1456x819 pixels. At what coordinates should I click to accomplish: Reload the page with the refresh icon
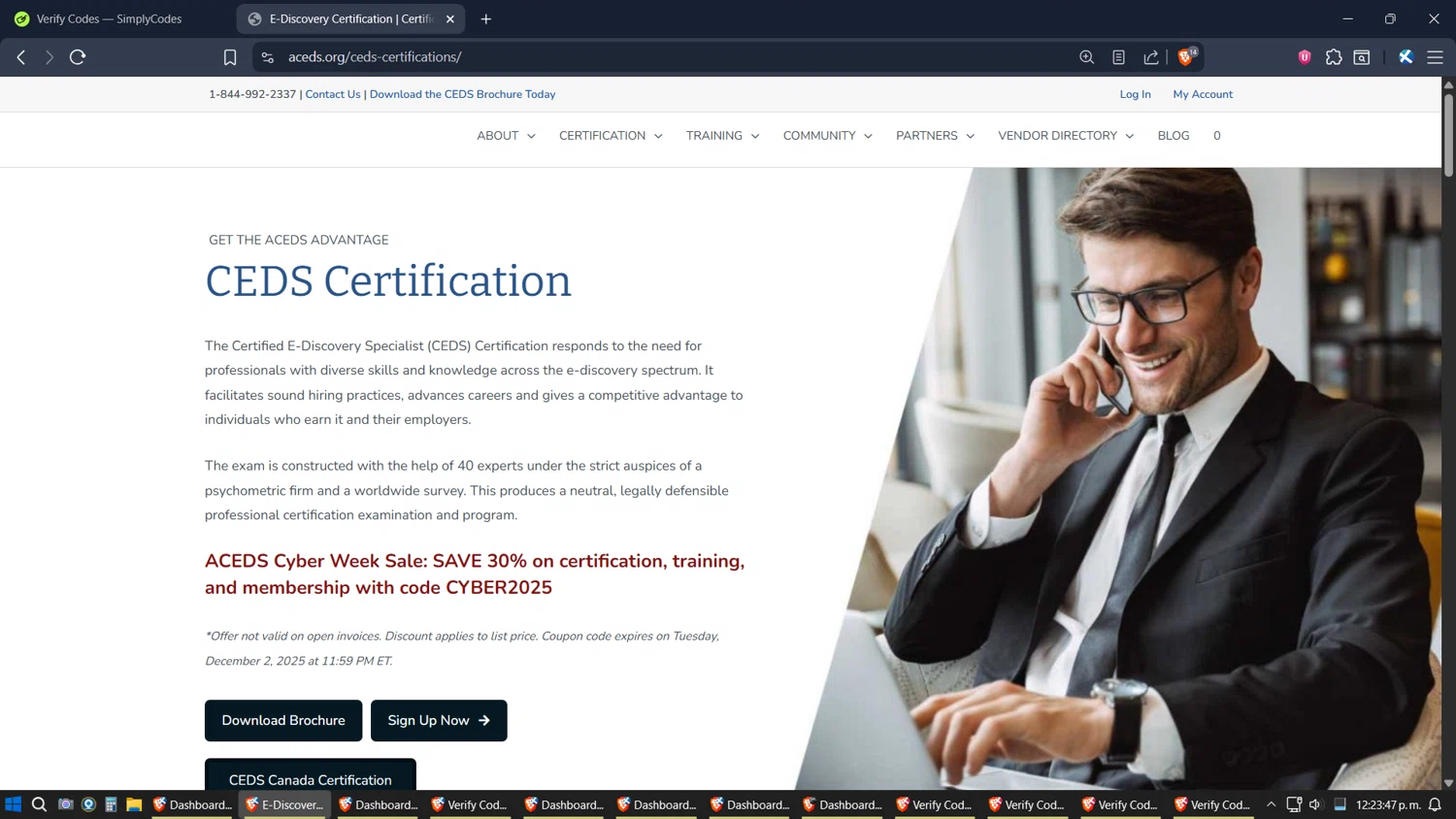tap(78, 57)
